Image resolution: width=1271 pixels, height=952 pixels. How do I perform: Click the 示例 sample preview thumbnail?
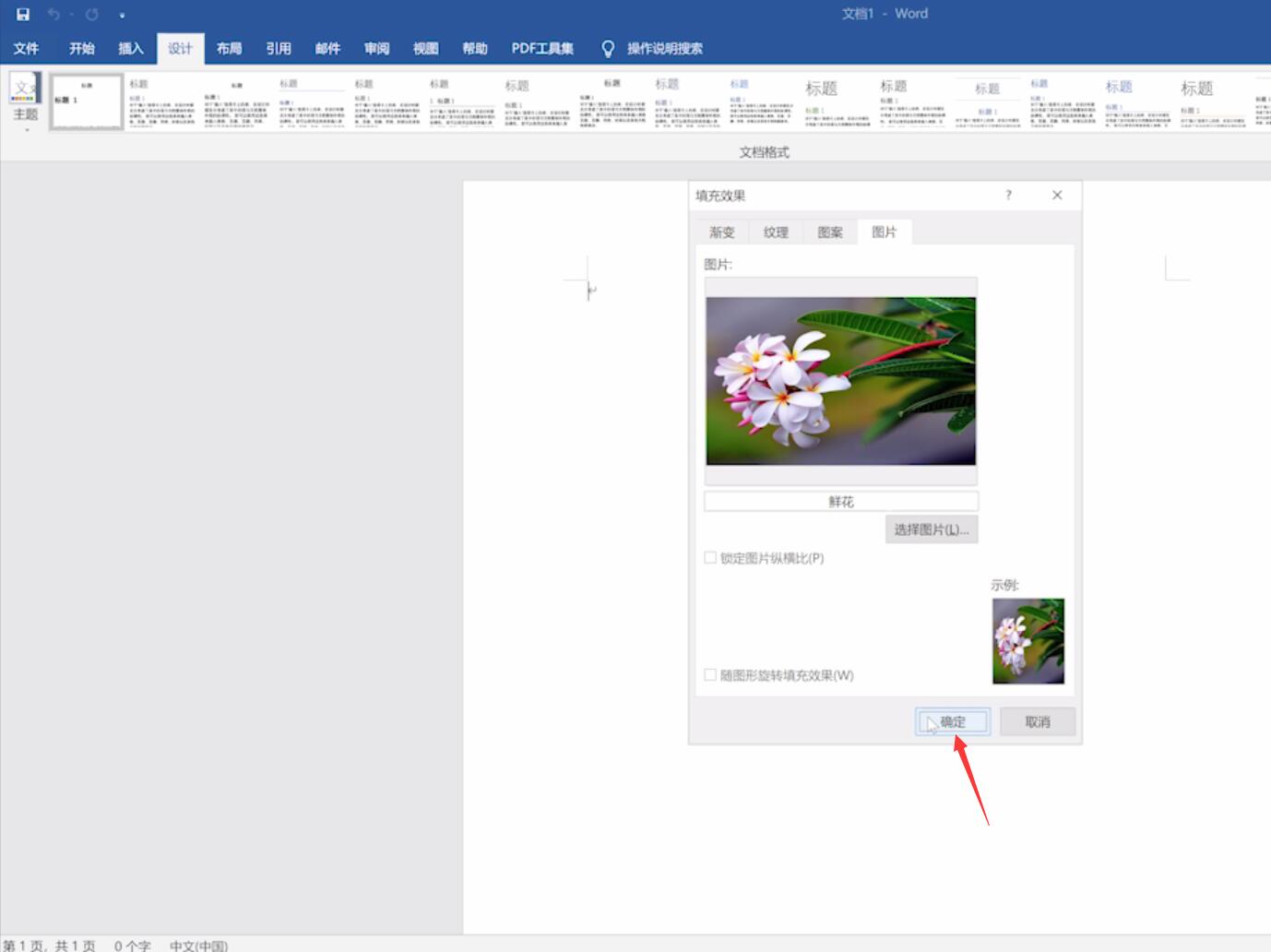pos(1028,641)
